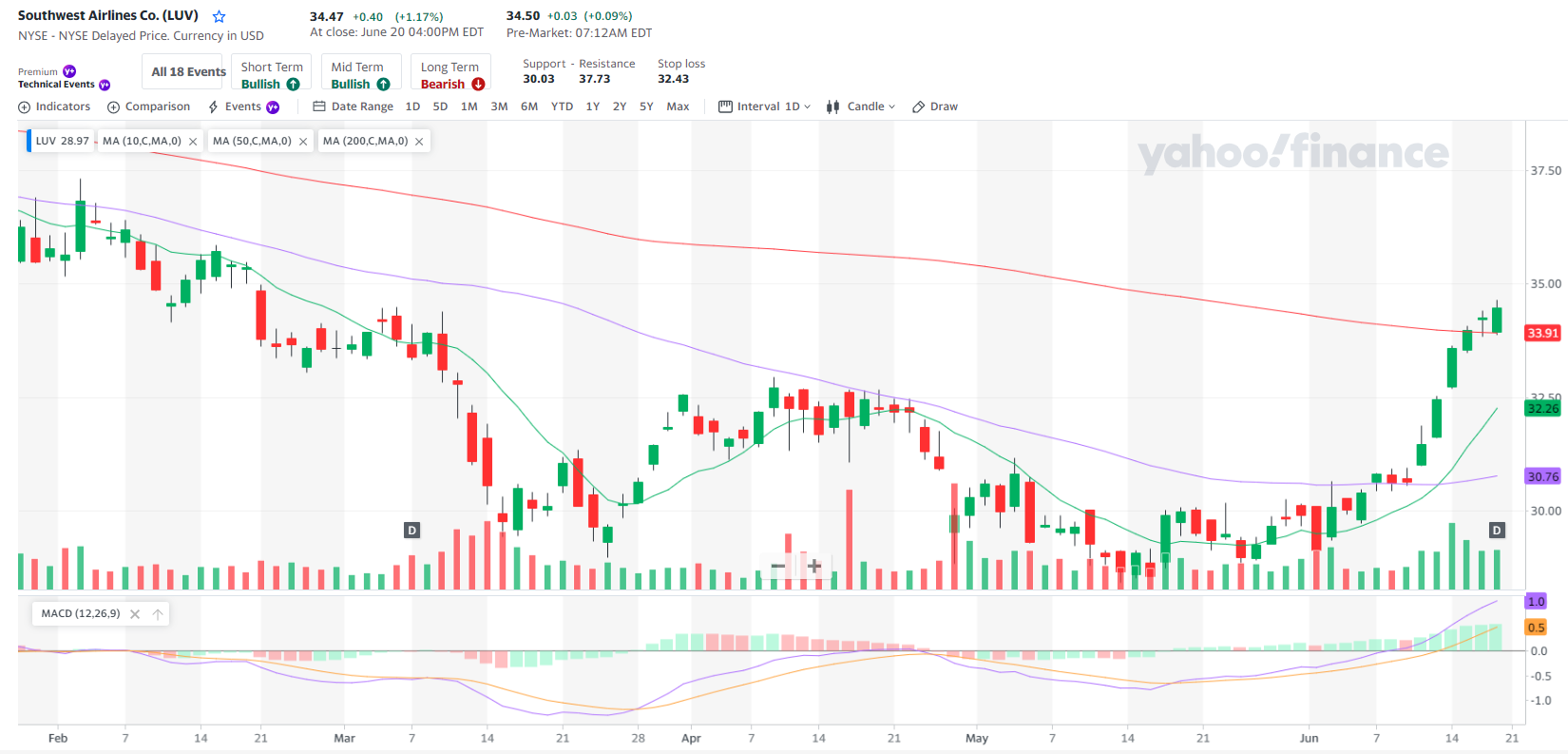Click the 0.5 orange MACD signal tag
Viewport: 1568px width, 754px height.
coord(1537,628)
